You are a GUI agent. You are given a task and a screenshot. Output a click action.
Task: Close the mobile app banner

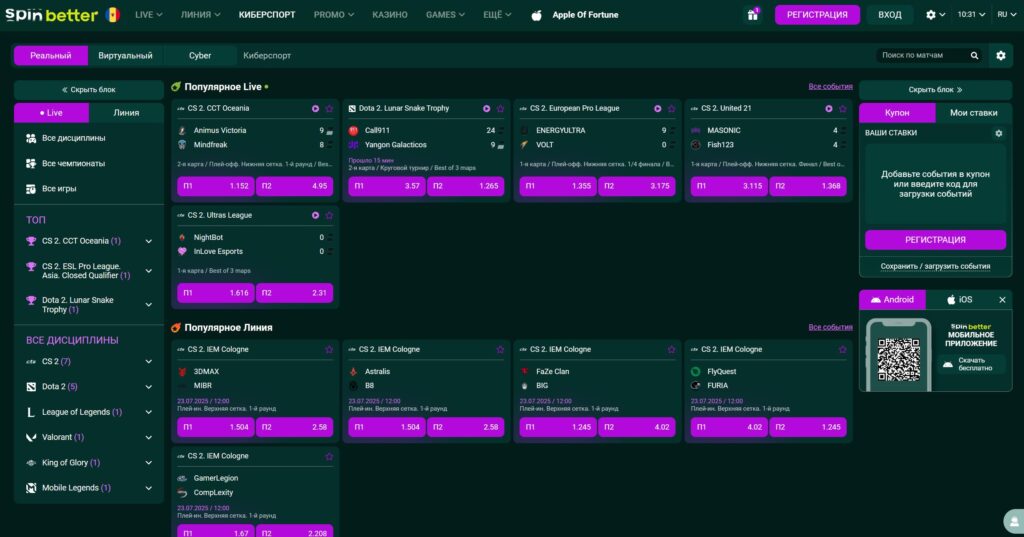pos(1002,300)
